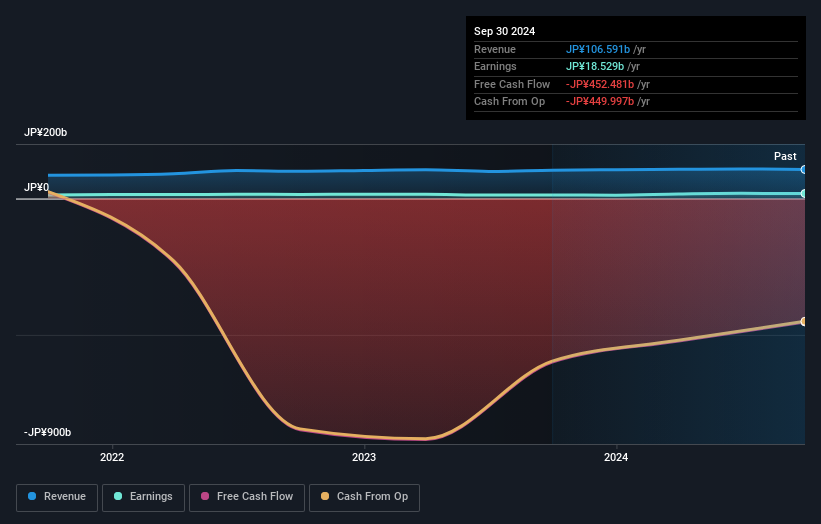Click the Earnings line end-point marker
This screenshot has height=524, width=821.
803,194
